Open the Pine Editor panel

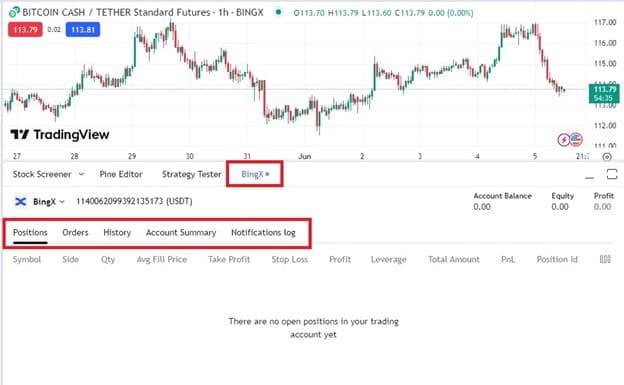pyautogui.click(x=121, y=174)
